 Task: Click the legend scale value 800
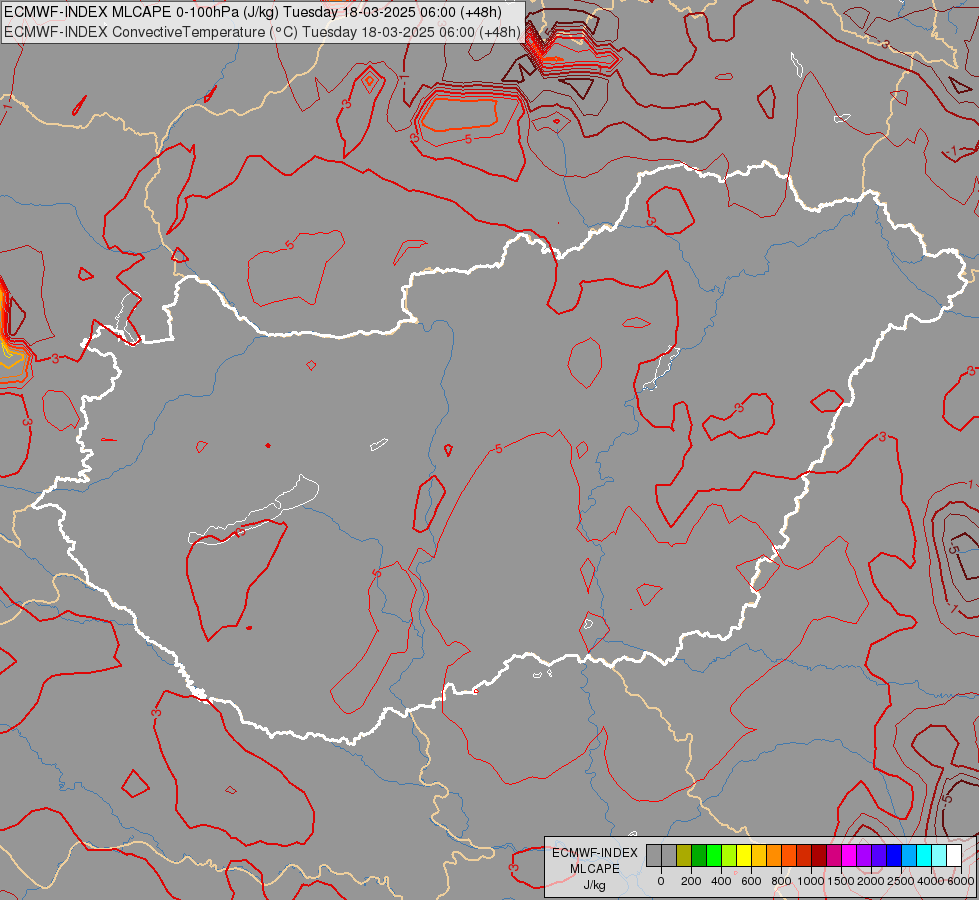coord(781,881)
